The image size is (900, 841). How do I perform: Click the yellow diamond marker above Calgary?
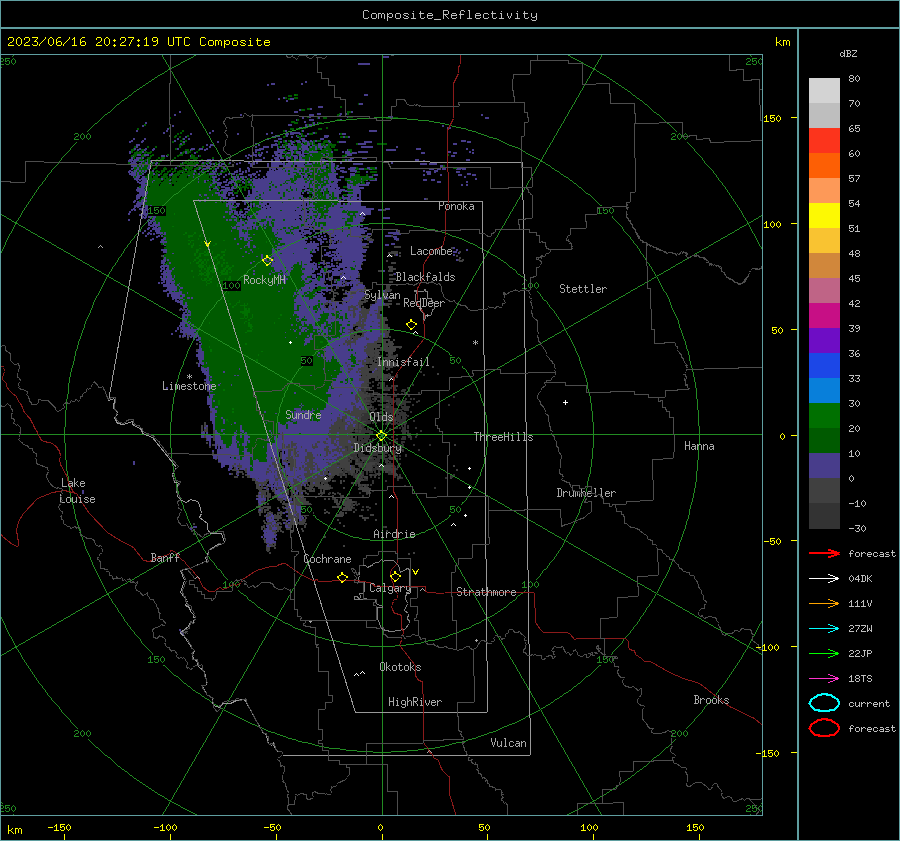395,576
